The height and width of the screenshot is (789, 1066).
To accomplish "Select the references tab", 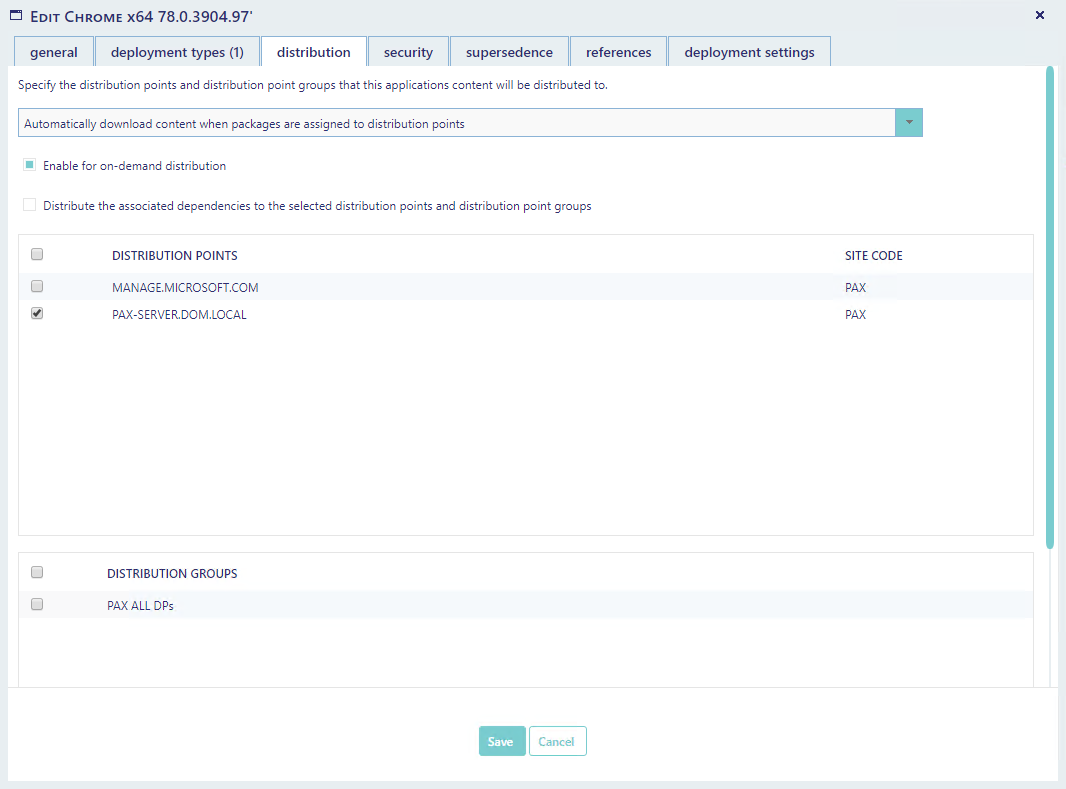I will (x=618, y=52).
